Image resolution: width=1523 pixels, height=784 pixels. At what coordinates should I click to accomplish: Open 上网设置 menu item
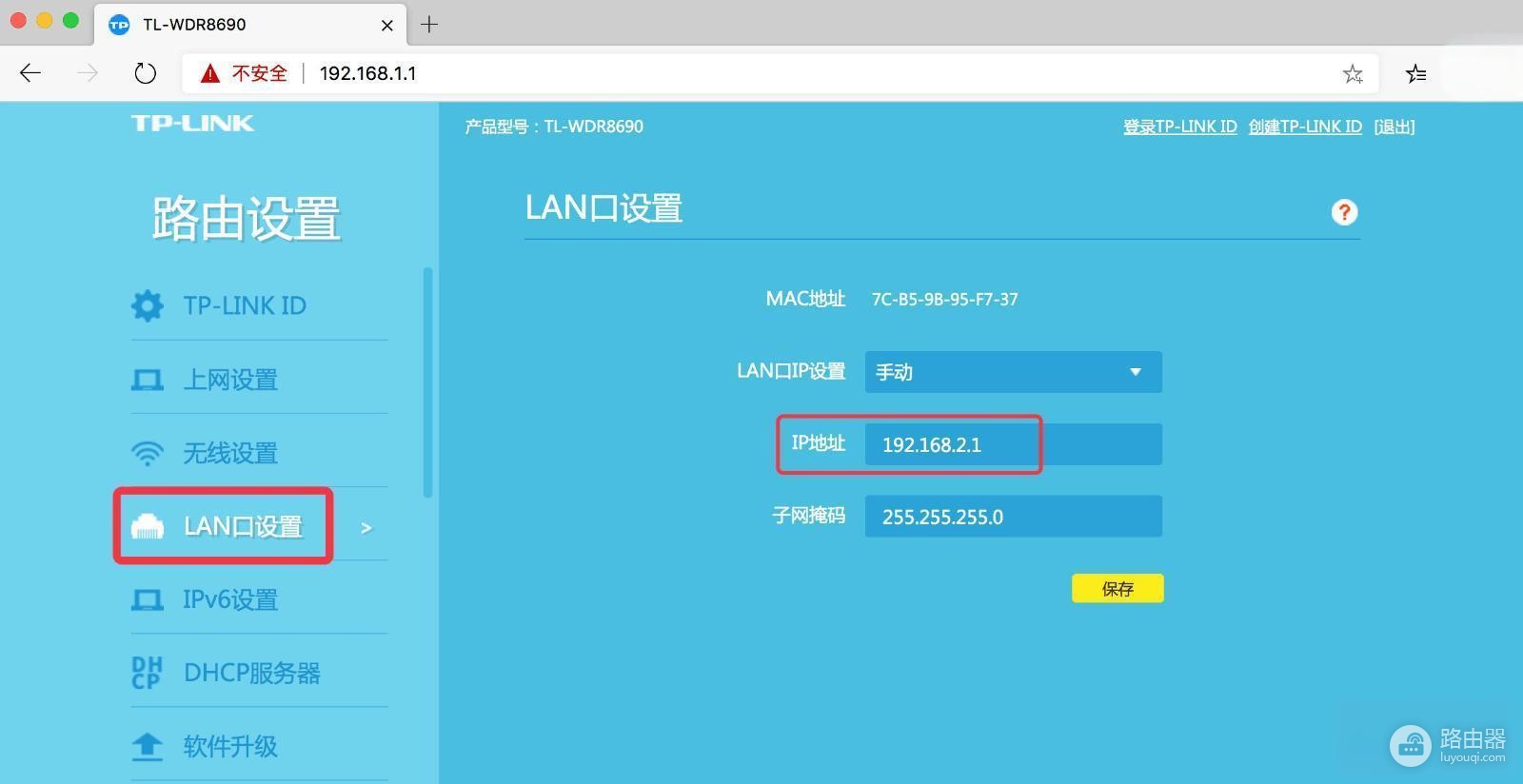pos(230,380)
